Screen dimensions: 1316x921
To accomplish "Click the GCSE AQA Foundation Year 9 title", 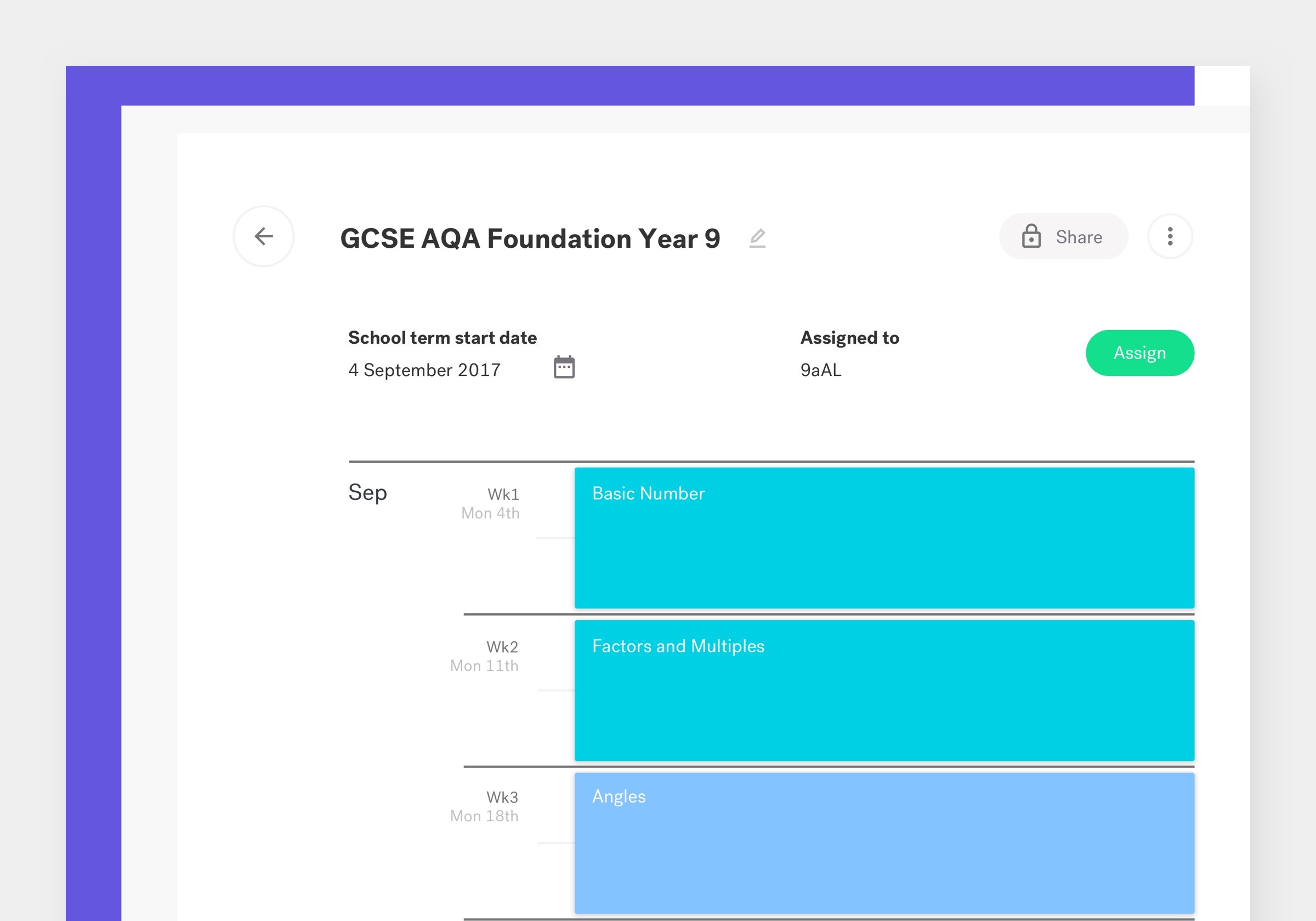I will point(530,238).
